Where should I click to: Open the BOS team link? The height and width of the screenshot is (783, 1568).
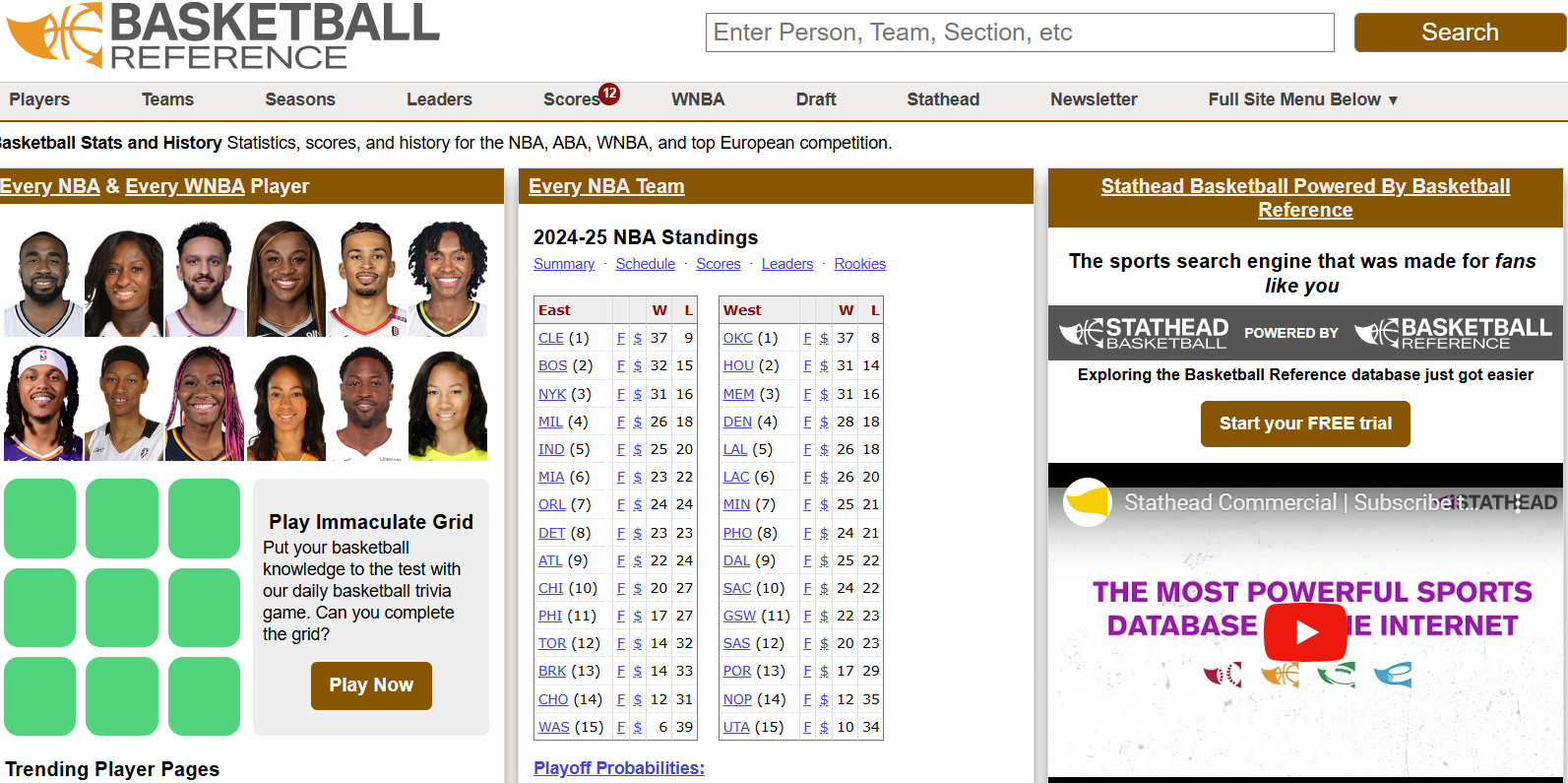tap(553, 365)
